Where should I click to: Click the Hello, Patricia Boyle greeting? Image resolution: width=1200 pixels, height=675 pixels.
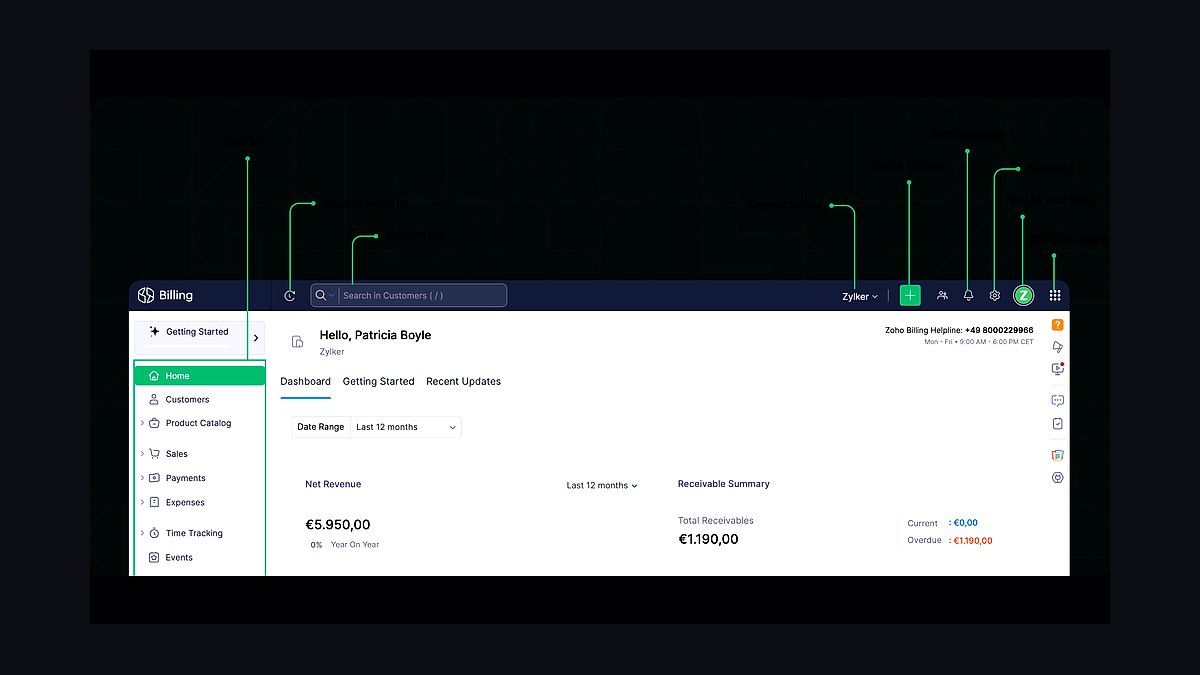click(x=375, y=335)
